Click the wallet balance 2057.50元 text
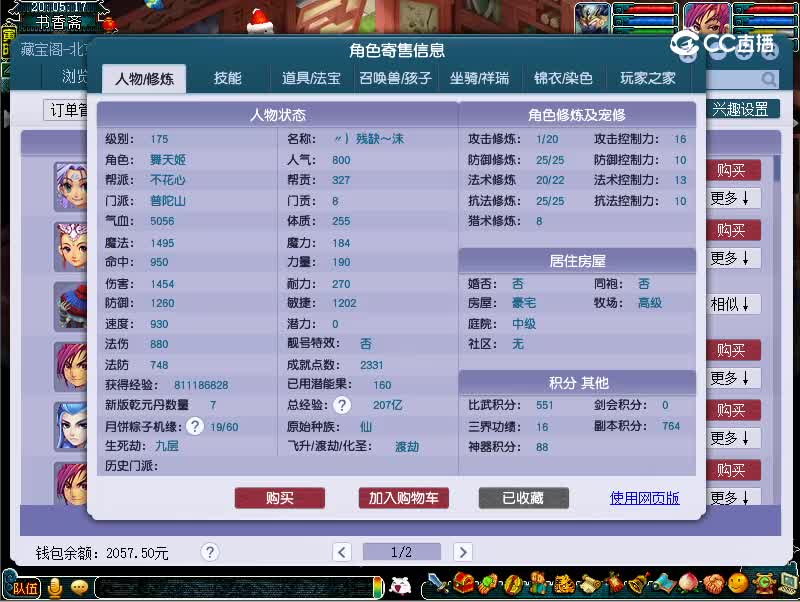The height and width of the screenshot is (602, 800). click(137, 553)
